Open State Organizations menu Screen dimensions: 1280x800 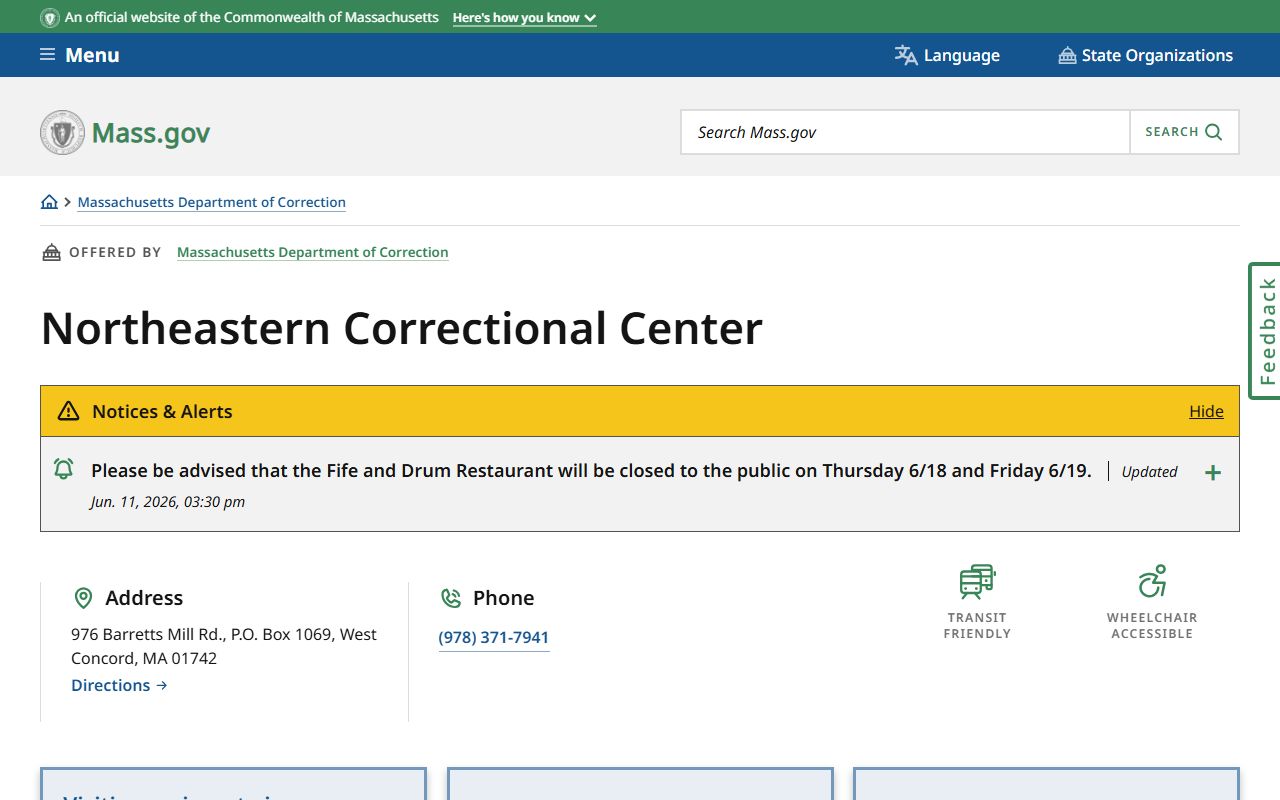pyautogui.click(x=1146, y=55)
